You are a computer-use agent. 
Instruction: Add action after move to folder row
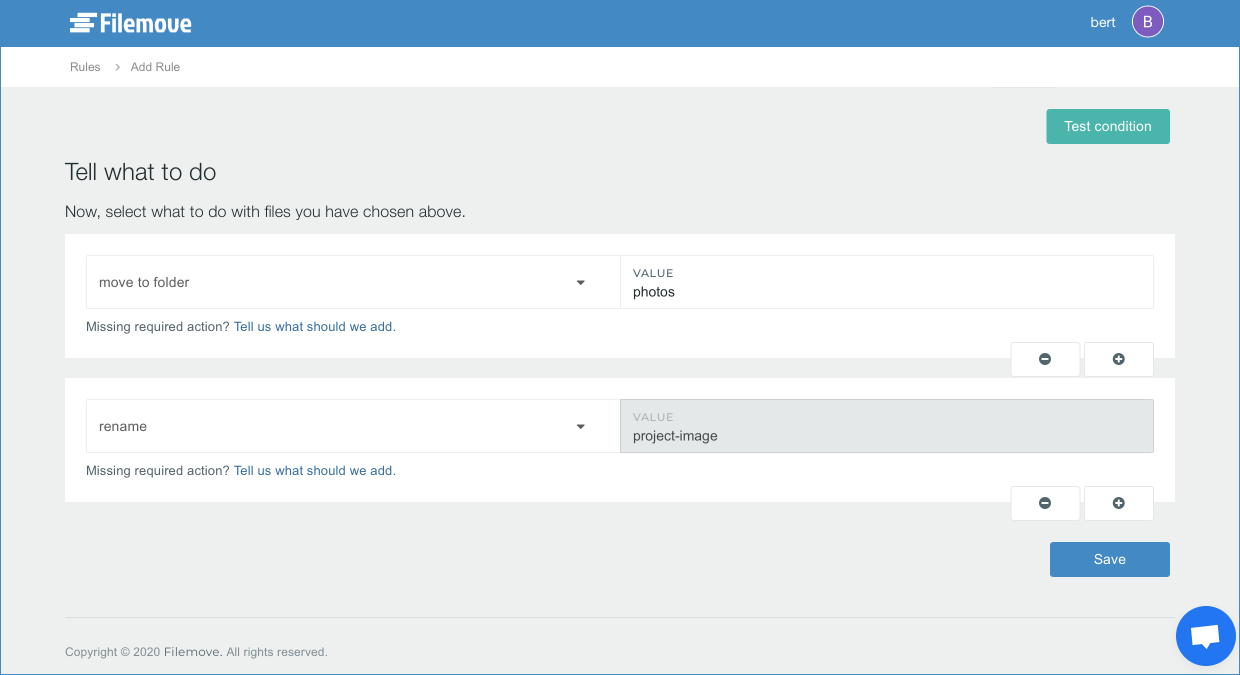1119,359
